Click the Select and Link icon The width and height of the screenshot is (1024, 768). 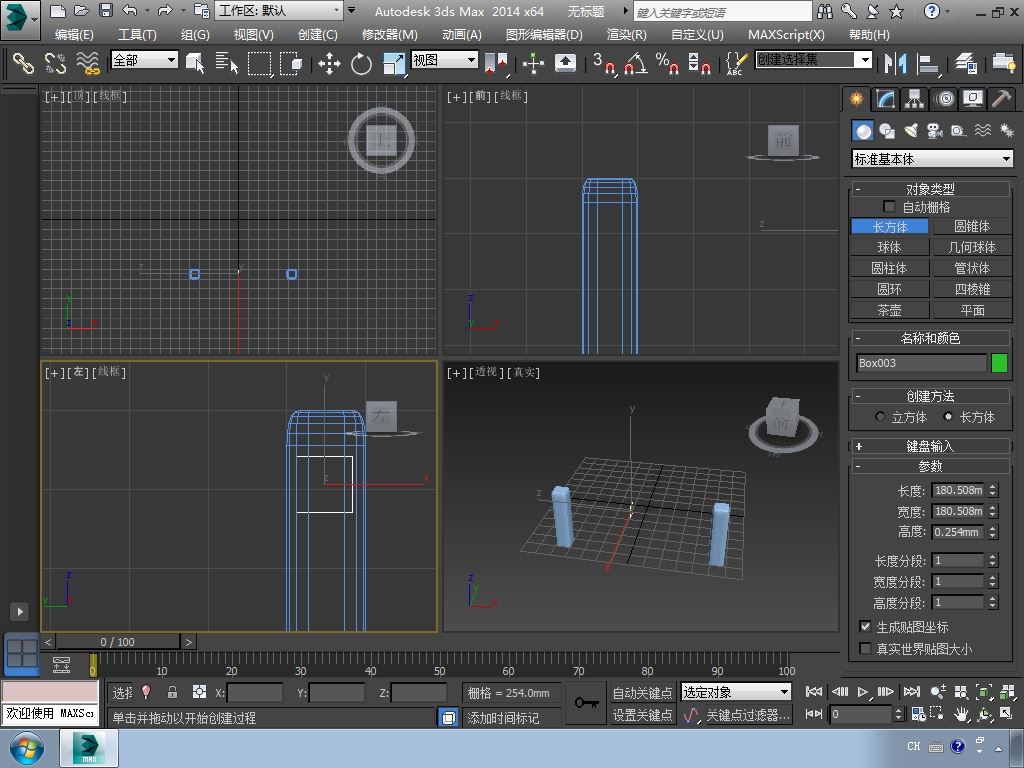point(23,64)
